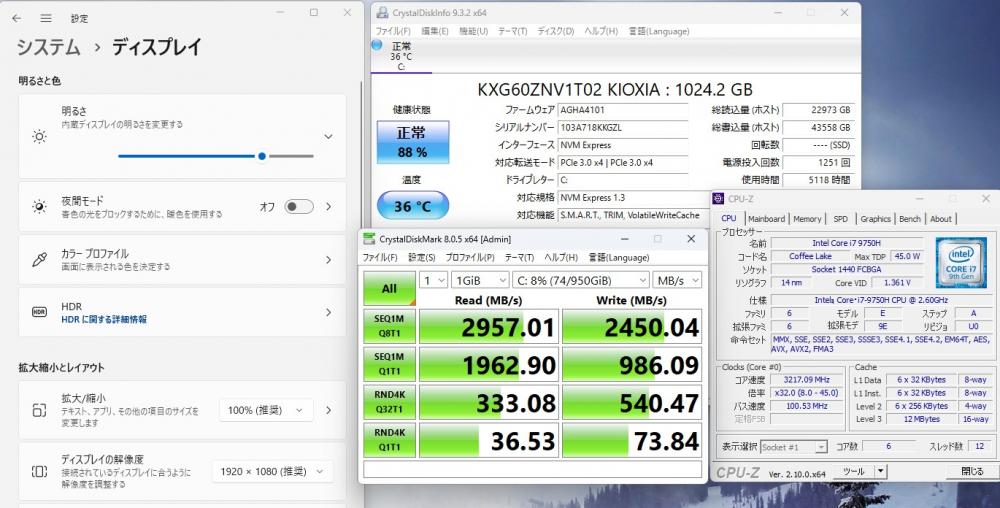
Task: Open CrystalDiskInfo 機能(U) menu
Action: point(473,31)
